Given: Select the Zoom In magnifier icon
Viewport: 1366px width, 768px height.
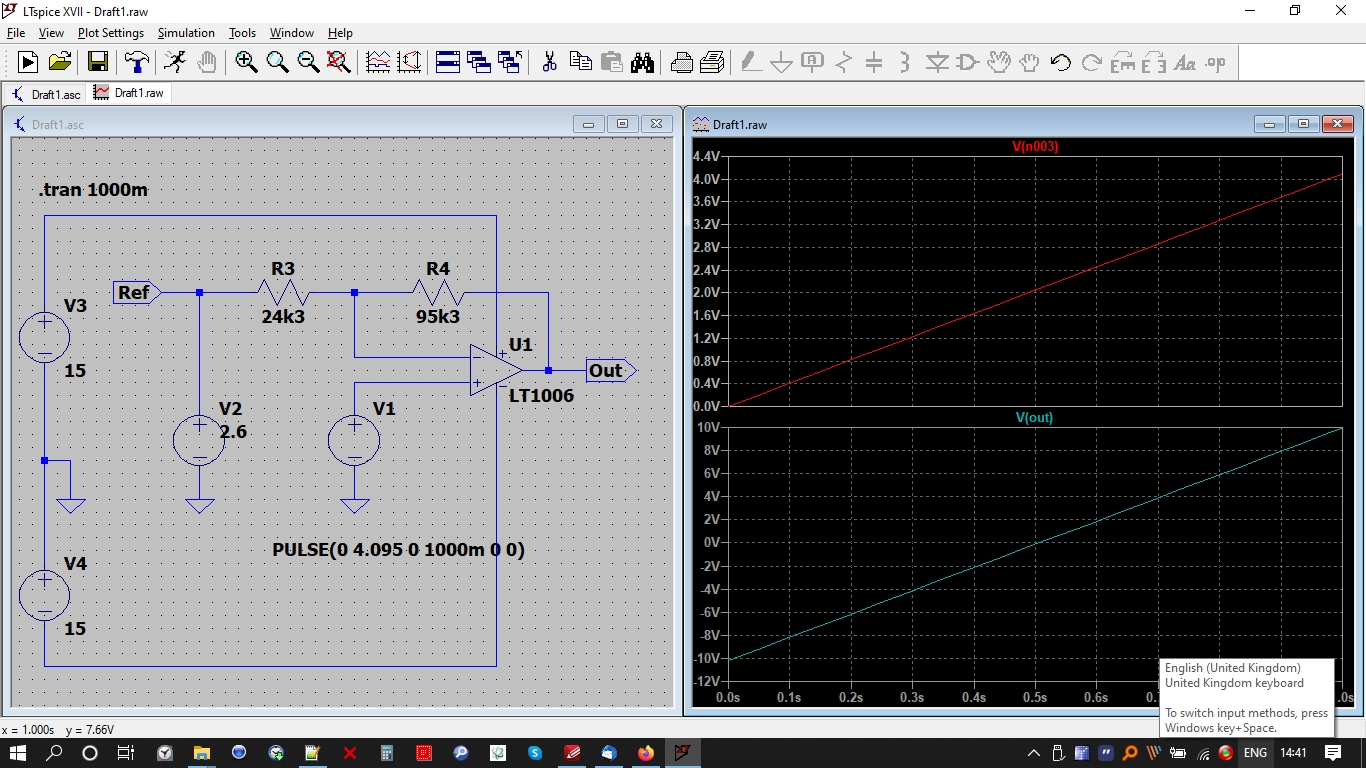Looking at the screenshot, I should point(246,62).
